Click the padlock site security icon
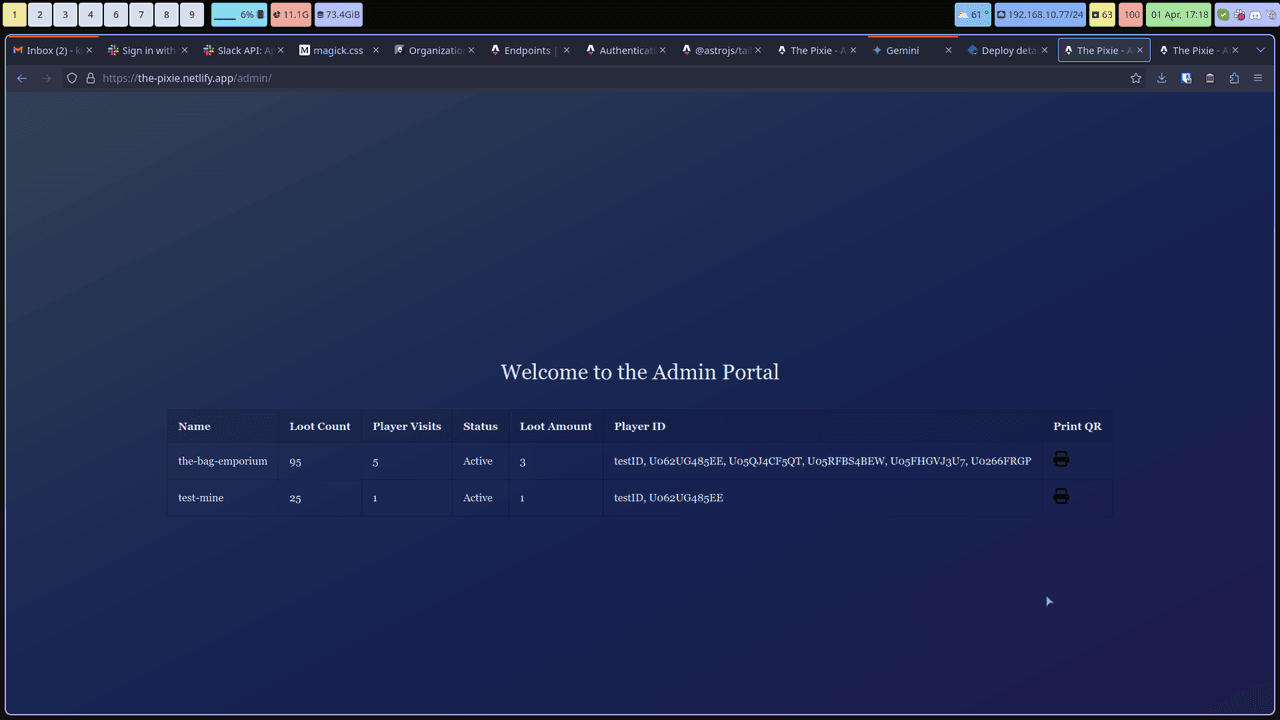 tap(90, 78)
